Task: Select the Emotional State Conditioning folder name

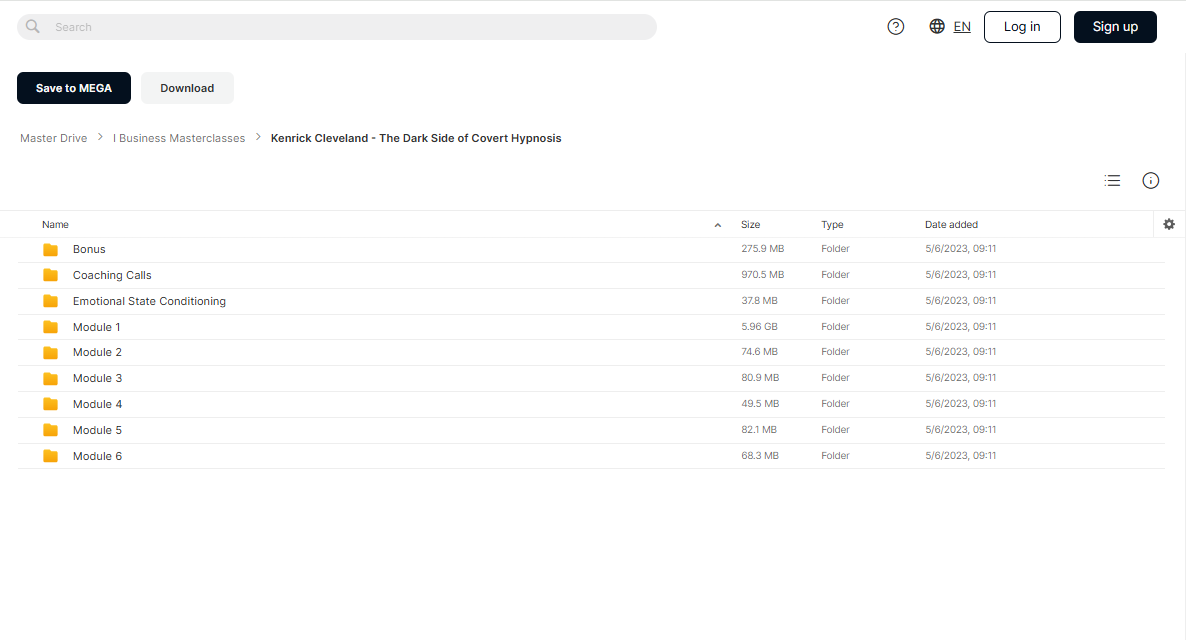Action: (x=149, y=301)
